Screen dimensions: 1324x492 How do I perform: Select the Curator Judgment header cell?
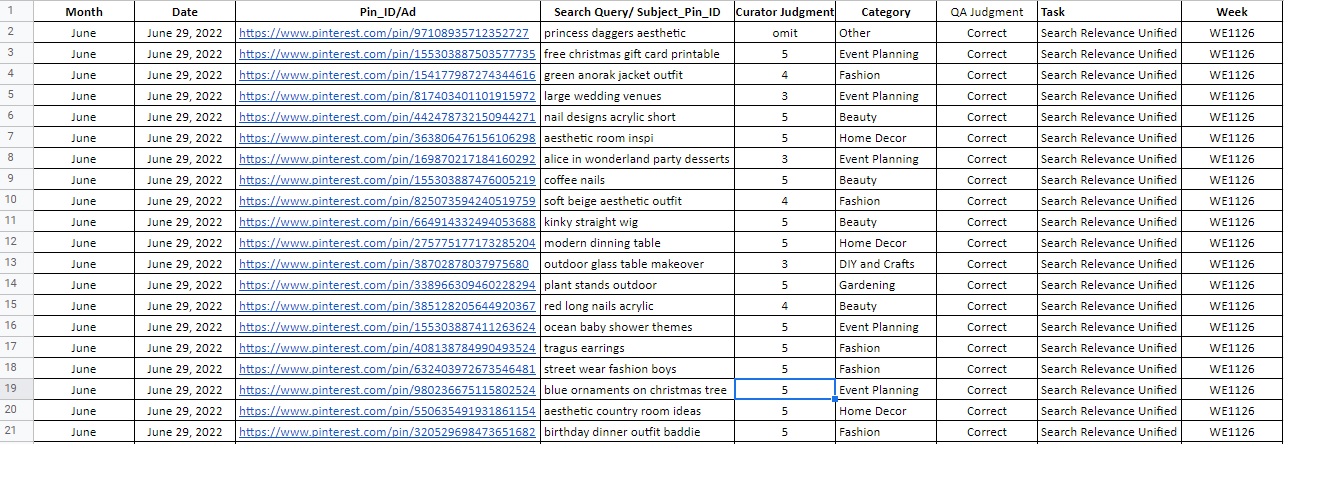[x=785, y=12]
